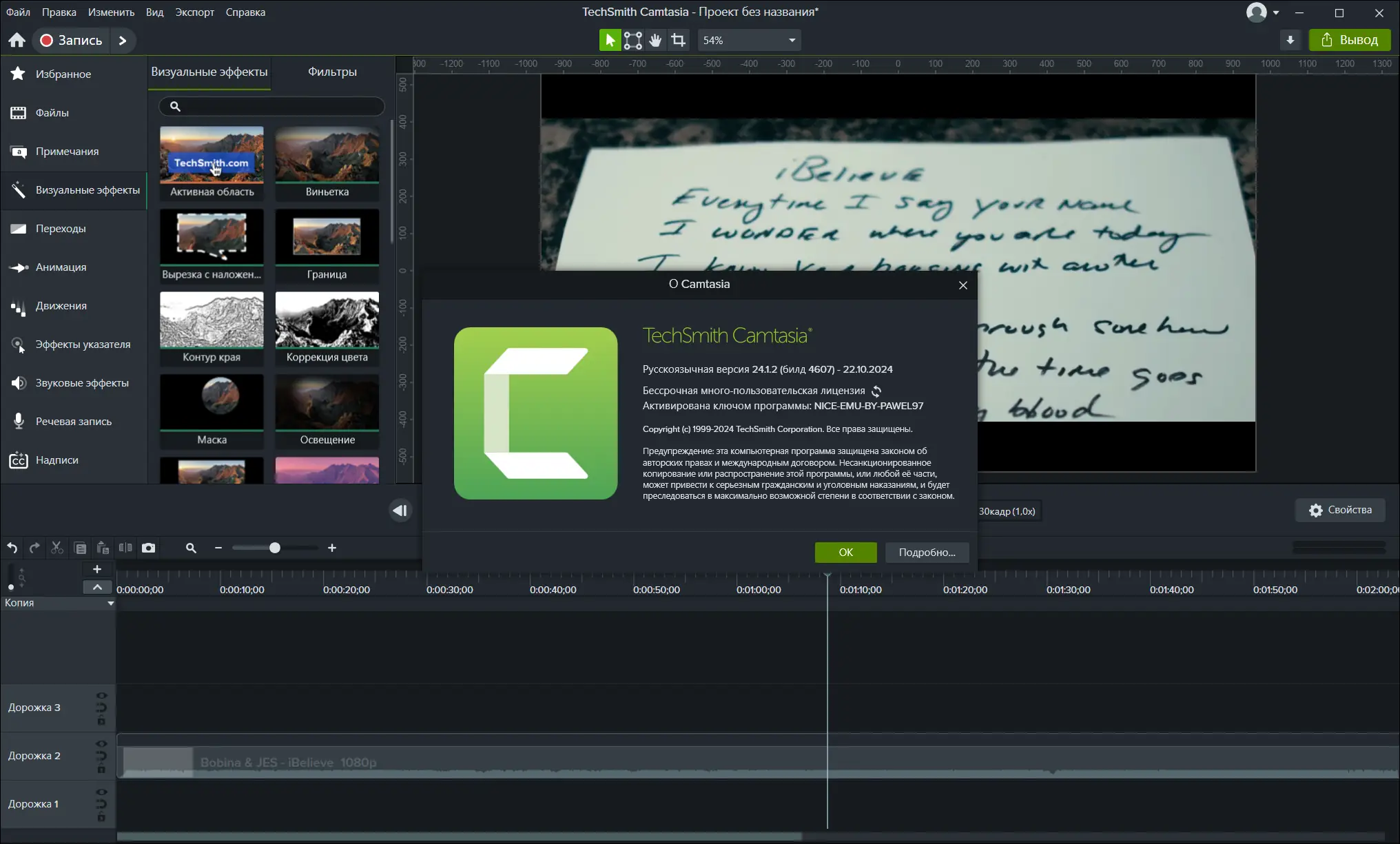Open the Экспорт menu
The image size is (1400, 844).
[194, 12]
